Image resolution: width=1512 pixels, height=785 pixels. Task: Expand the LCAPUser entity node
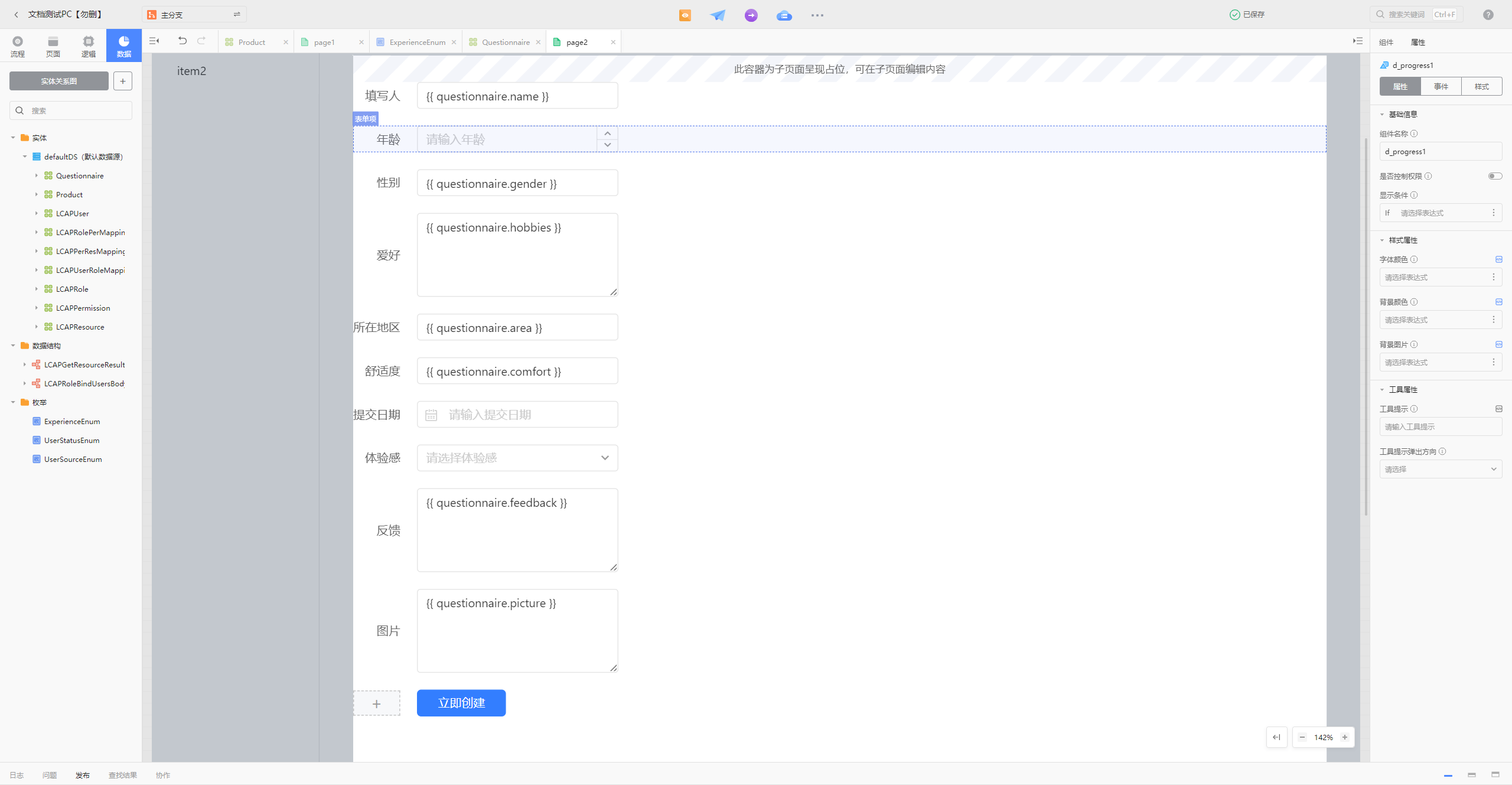click(37, 213)
